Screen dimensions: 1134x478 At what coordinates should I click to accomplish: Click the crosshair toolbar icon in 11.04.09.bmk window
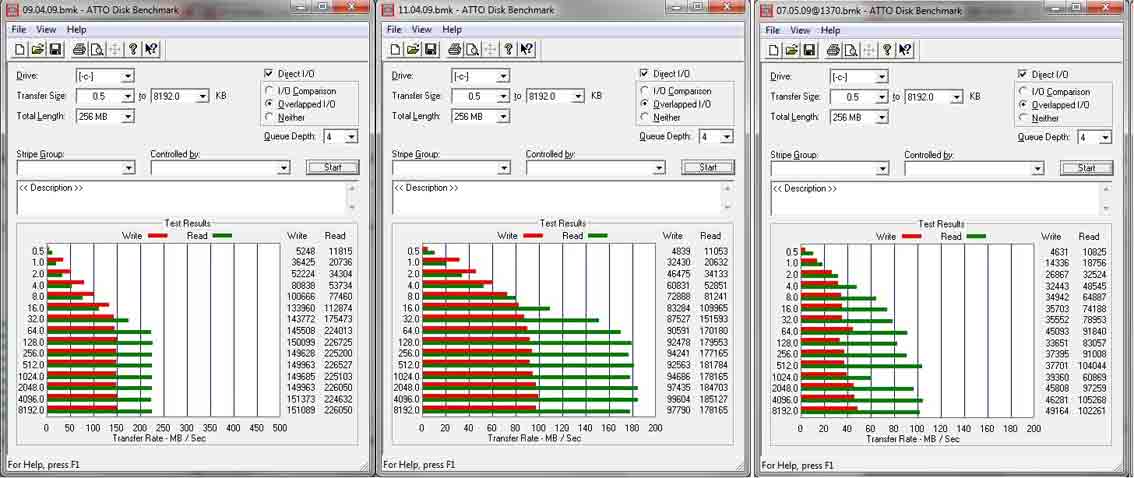point(490,49)
